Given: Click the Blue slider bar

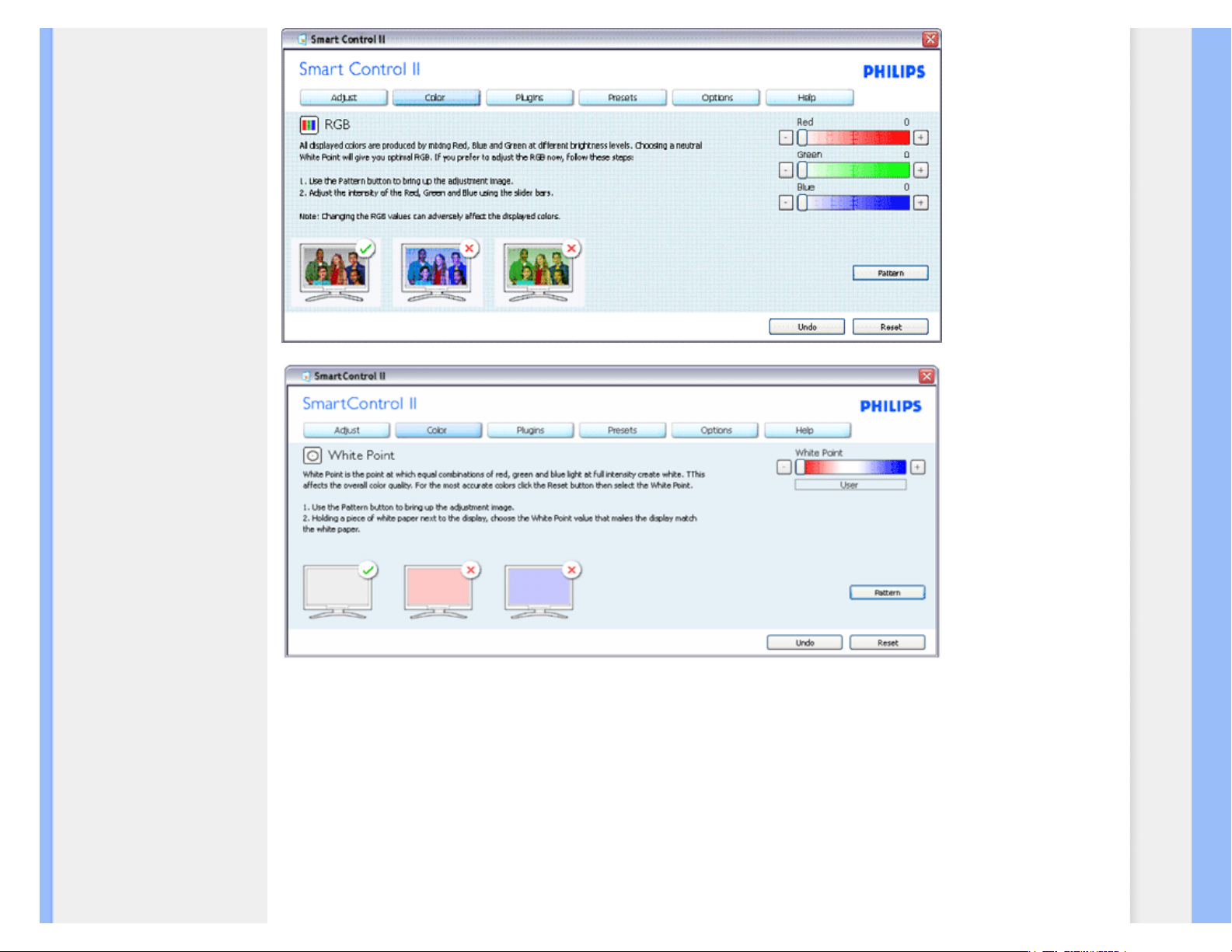Looking at the screenshot, I should pos(853,203).
